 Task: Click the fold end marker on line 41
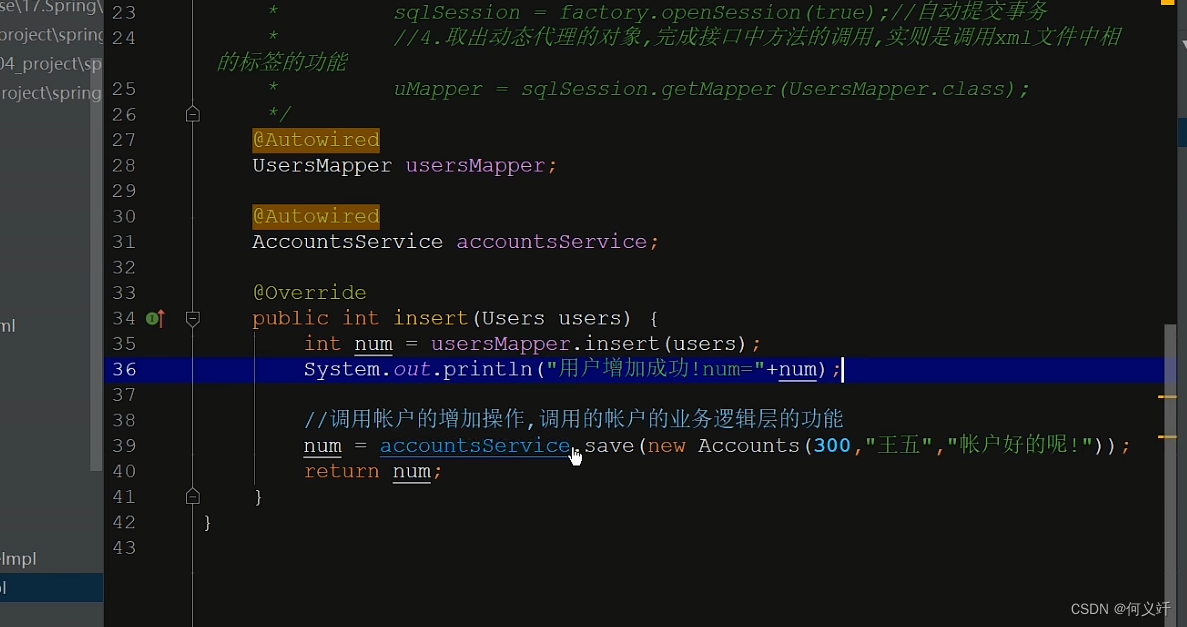click(x=193, y=497)
